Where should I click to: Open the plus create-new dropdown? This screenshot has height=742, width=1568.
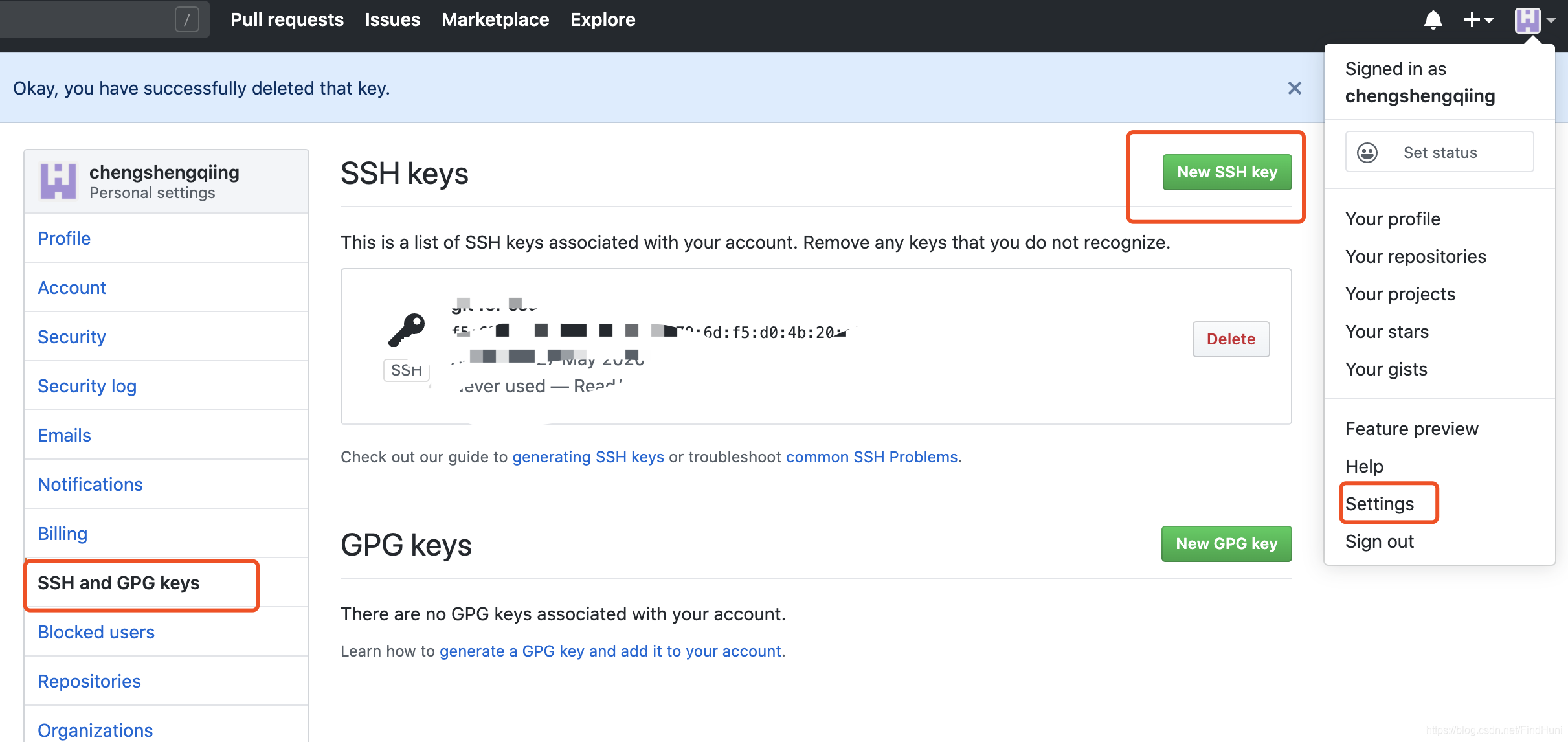tap(1478, 20)
